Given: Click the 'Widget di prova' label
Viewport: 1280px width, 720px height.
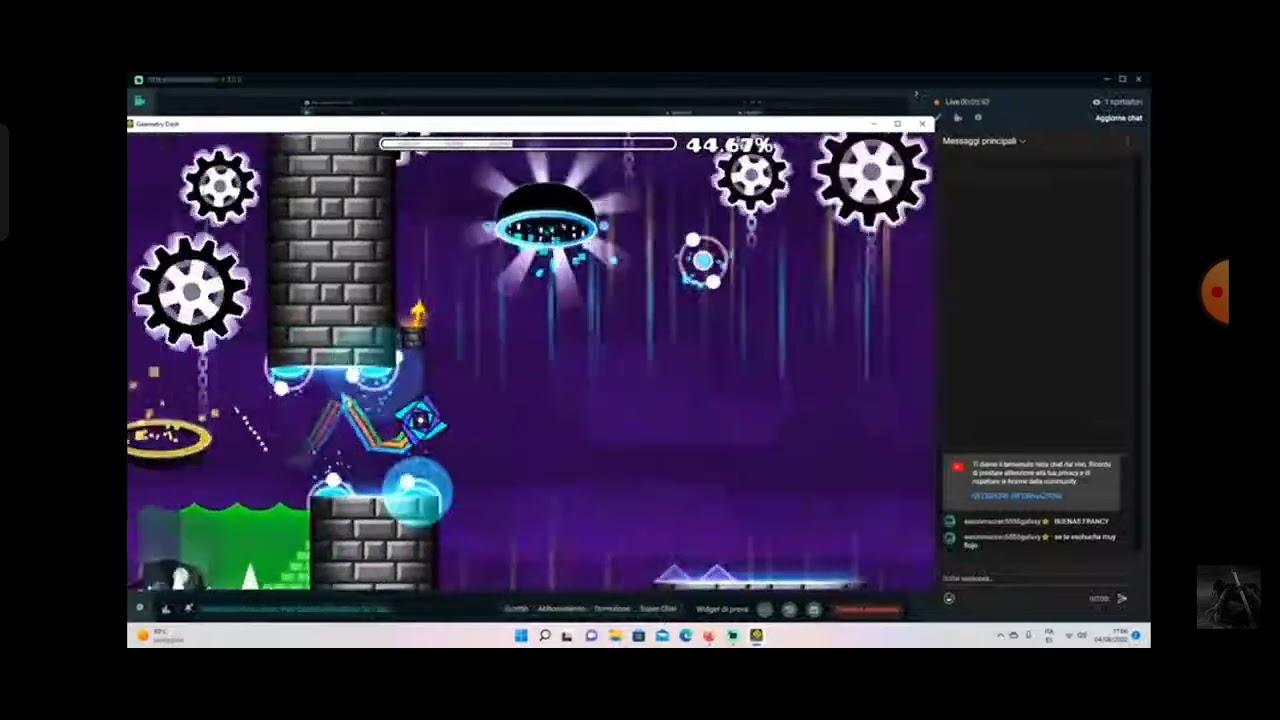Looking at the screenshot, I should tap(722, 609).
